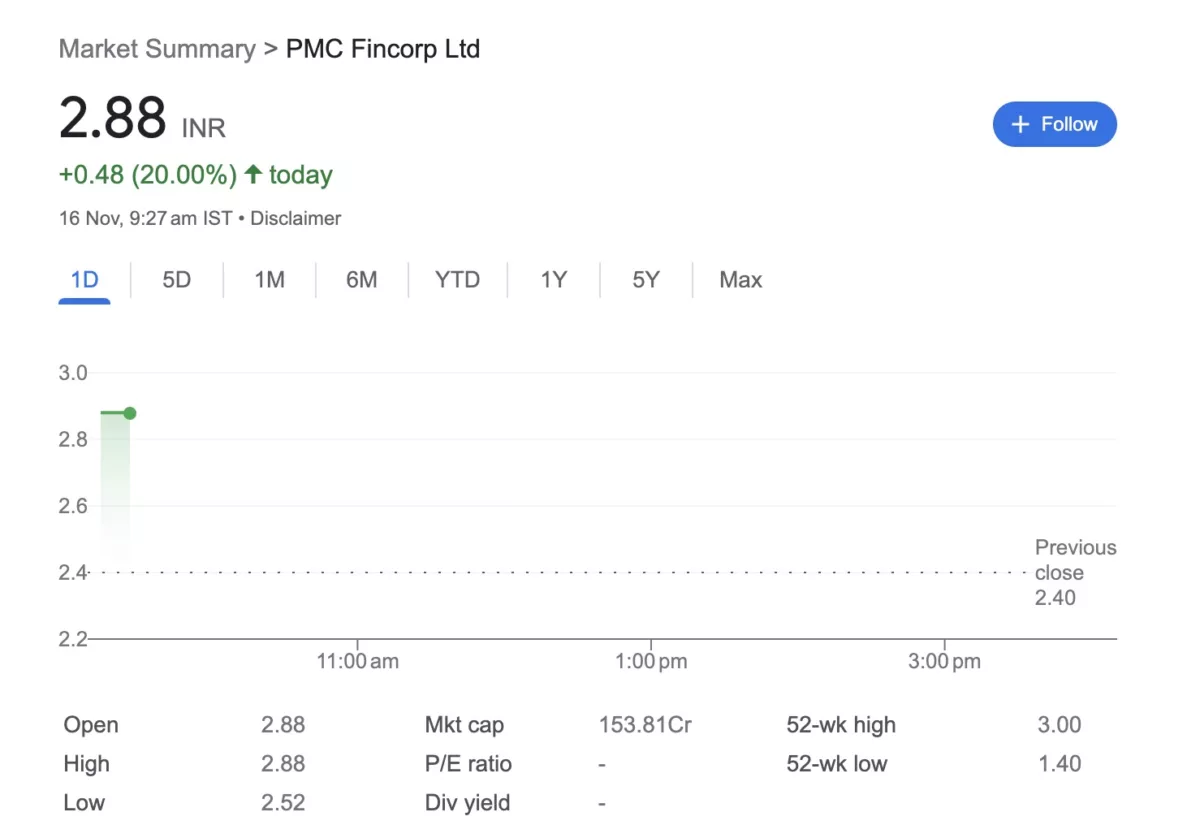
Task: Select the YTD tab
Action: point(457,280)
